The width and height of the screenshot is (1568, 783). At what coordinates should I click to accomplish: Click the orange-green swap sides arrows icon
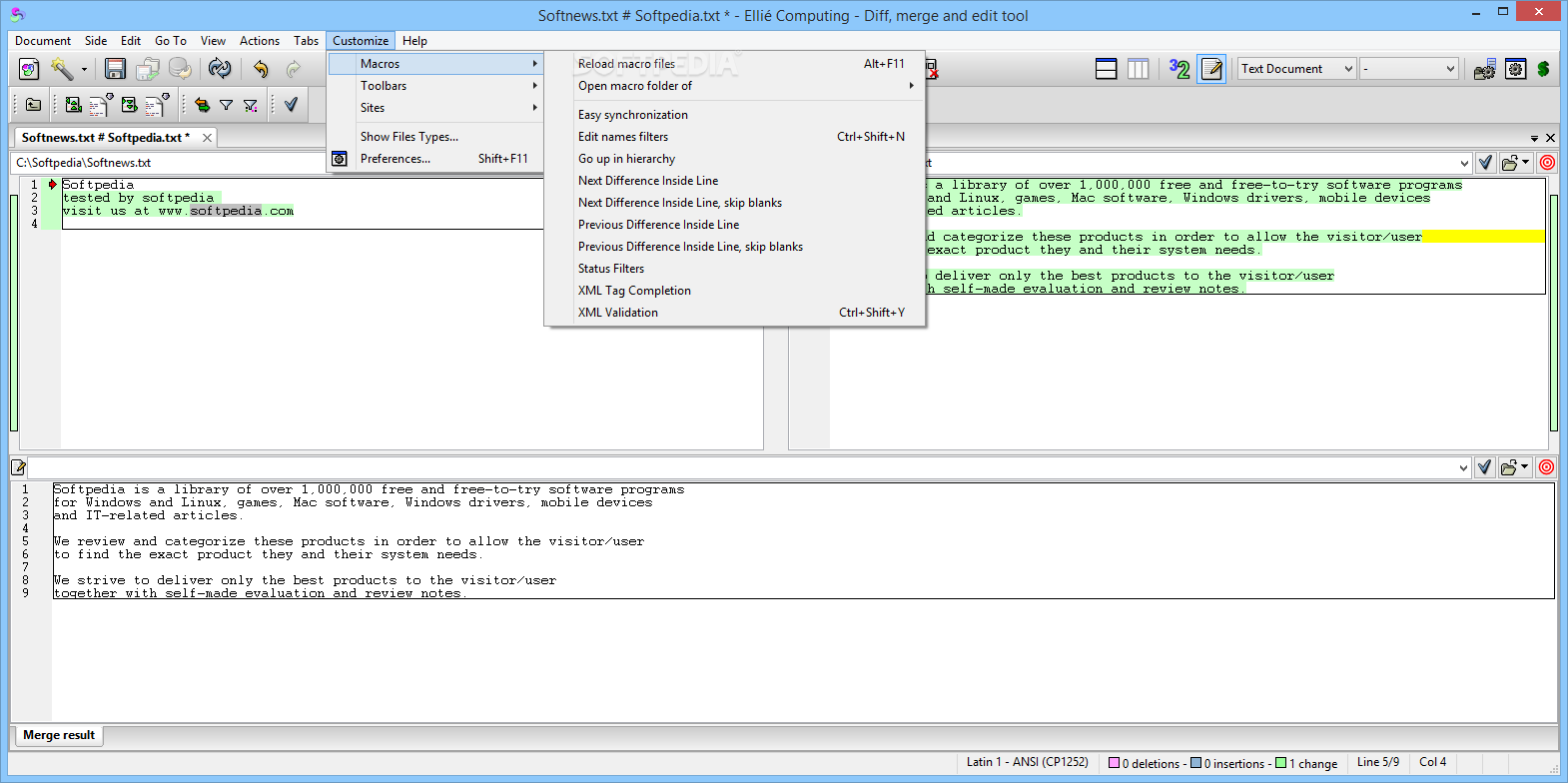pos(202,104)
